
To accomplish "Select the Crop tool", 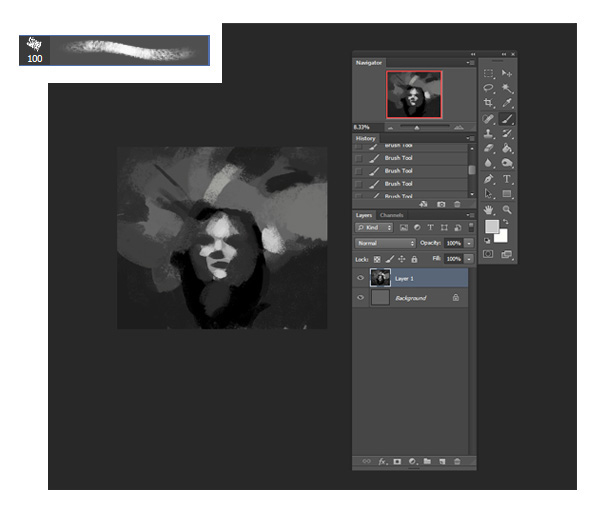I will (x=488, y=103).
